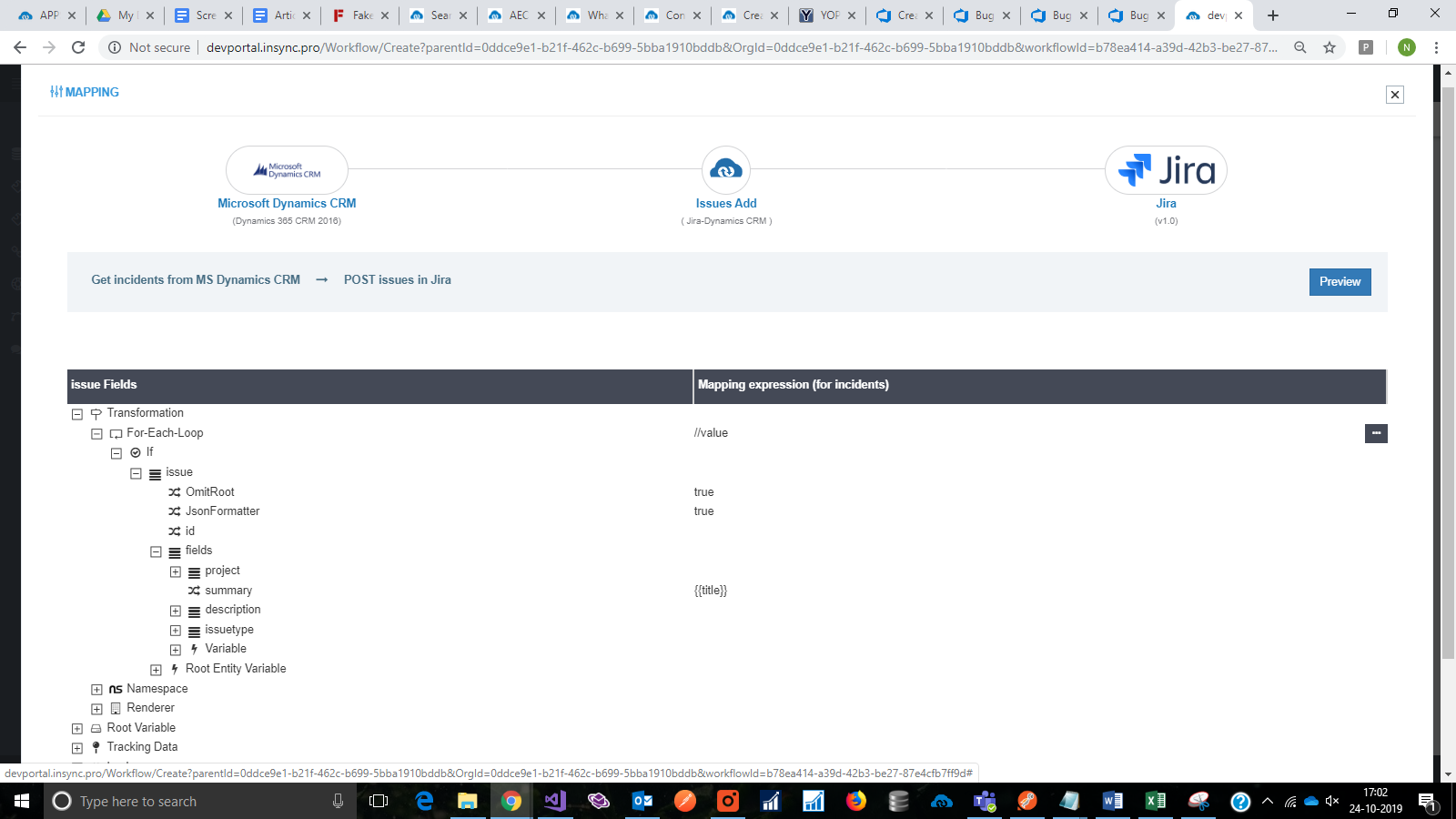Switch to the APP browser tab

click(x=45, y=15)
